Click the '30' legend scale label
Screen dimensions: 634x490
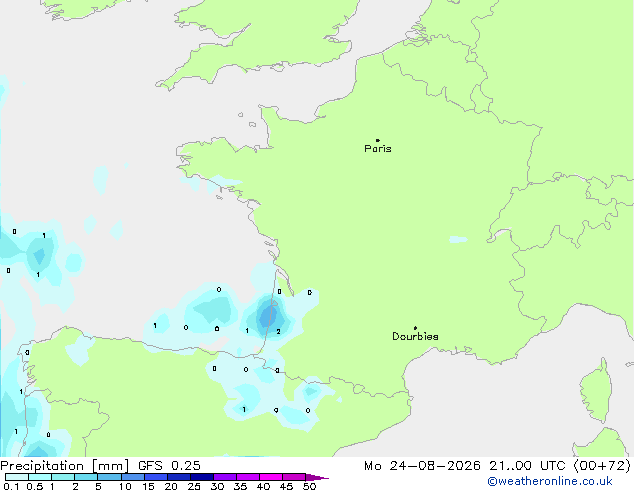pyautogui.click(x=217, y=486)
